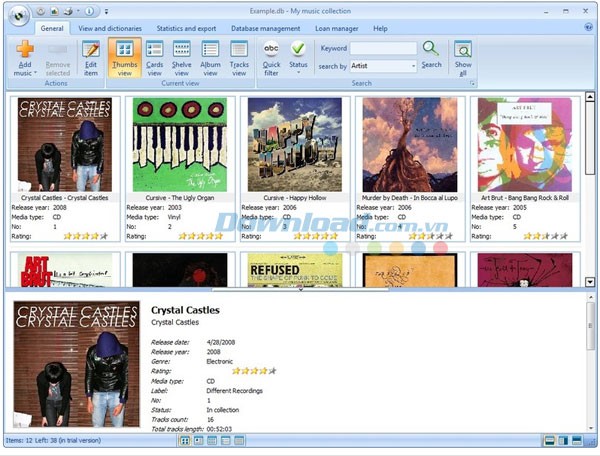Toggle the Thumbs view button
Viewport: 600px width, 456px height.
tap(123, 52)
